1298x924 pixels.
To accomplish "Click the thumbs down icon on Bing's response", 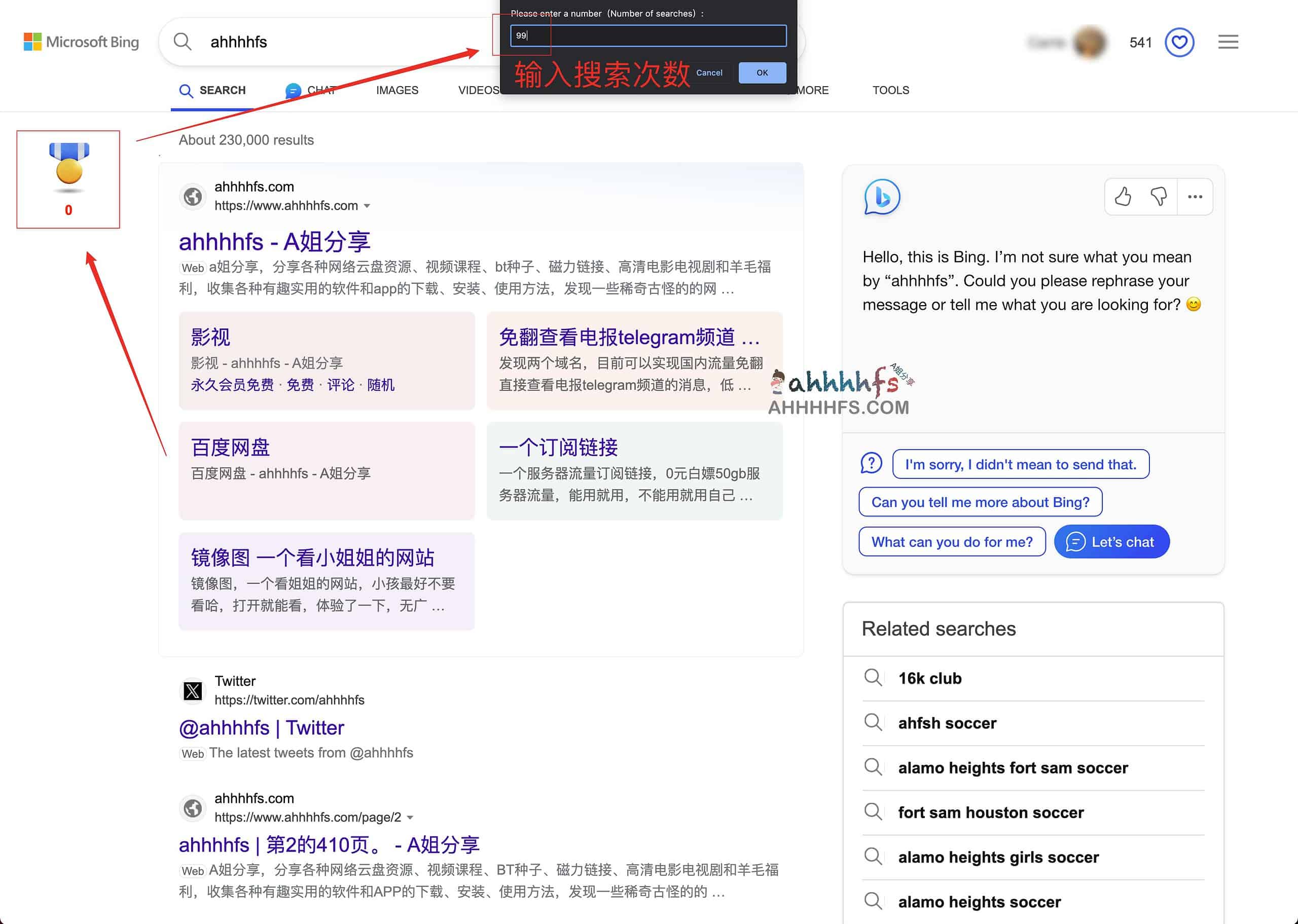I will pyautogui.click(x=1159, y=197).
